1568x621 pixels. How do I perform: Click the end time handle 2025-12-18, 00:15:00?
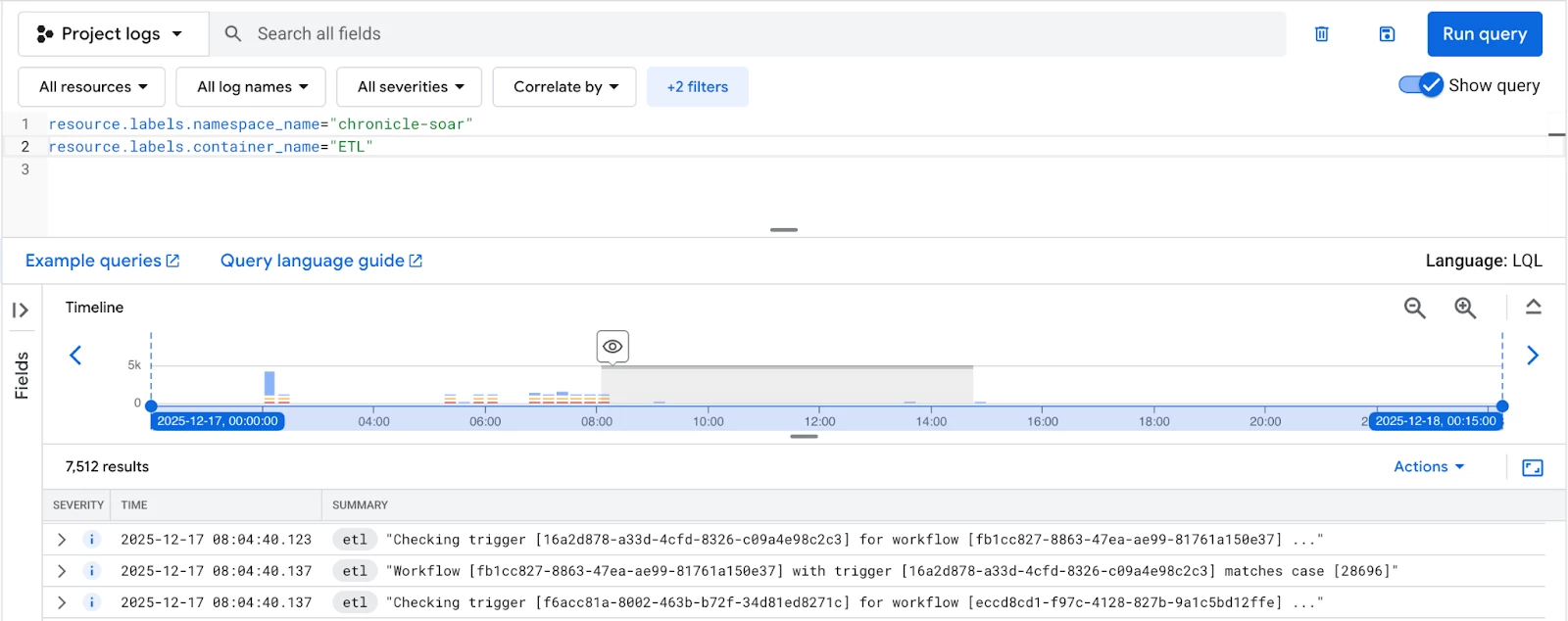click(1436, 421)
